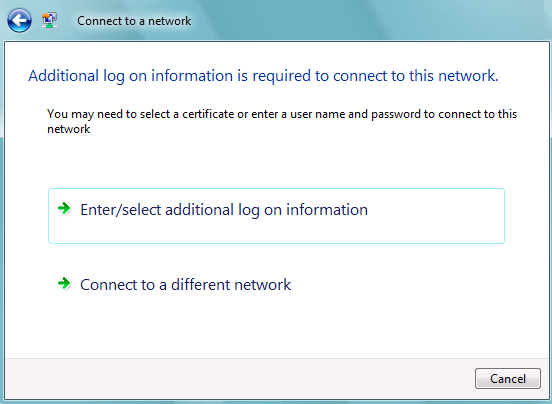Click the word 'network' ending the description
Image resolution: width=552 pixels, height=404 pixels.
pyautogui.click(x=69, y=129)
